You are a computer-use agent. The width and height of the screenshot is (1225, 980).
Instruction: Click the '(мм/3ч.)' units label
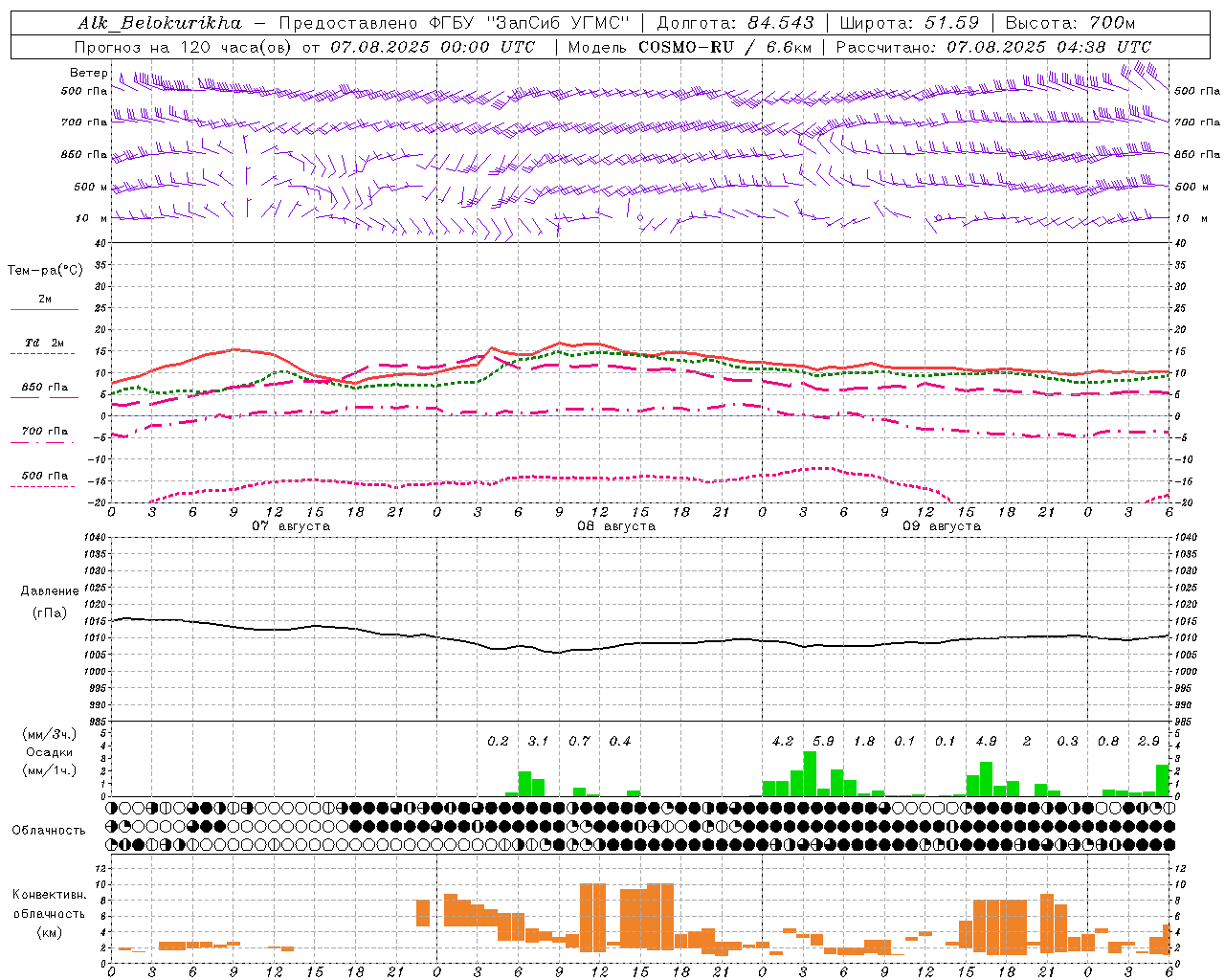50,734
